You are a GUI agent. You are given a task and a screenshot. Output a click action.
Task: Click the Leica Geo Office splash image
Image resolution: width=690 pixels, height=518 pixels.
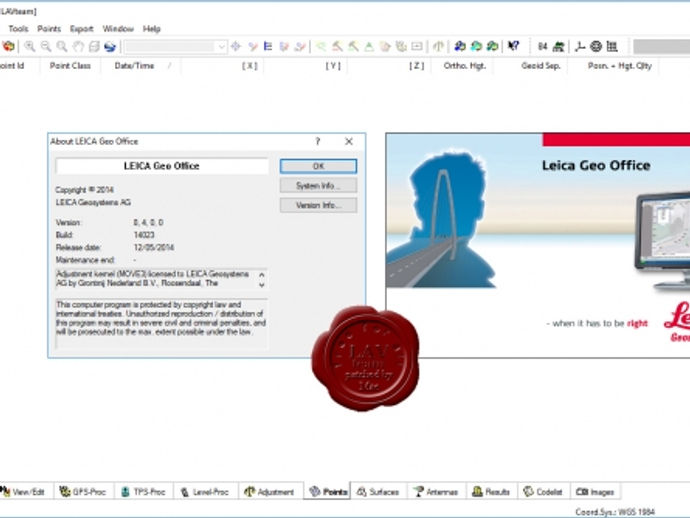click(538, 245)
